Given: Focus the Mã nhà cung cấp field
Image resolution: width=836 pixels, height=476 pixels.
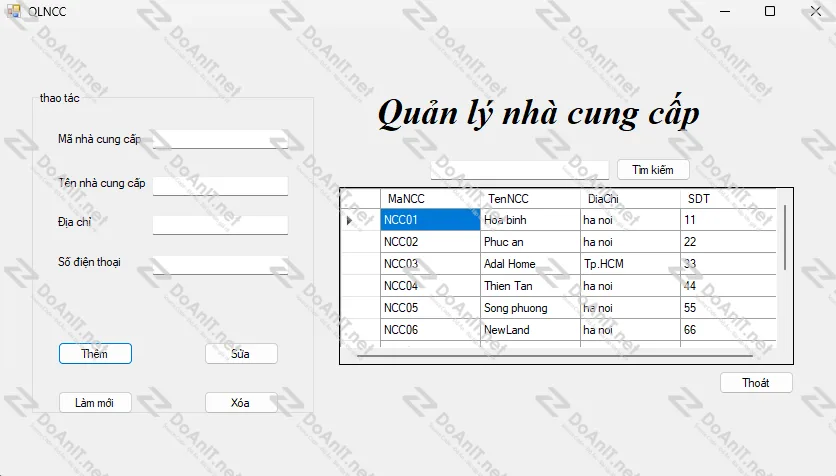Looking at the screenshot, I should tap(220, 139).
